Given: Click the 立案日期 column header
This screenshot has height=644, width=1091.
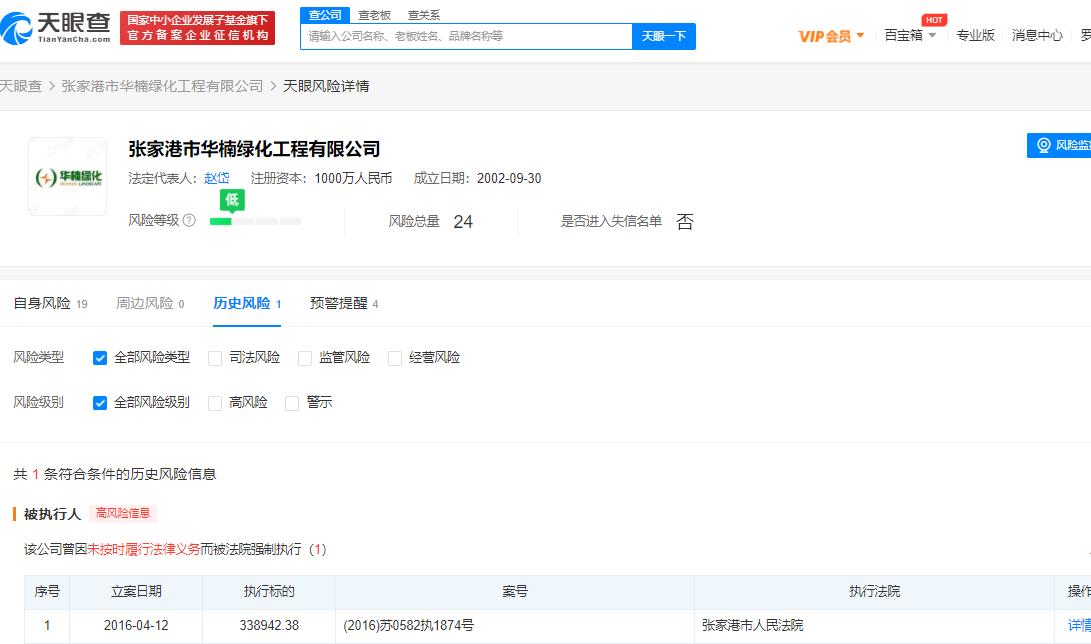Looking at the screenshot, I should point(136,591).
